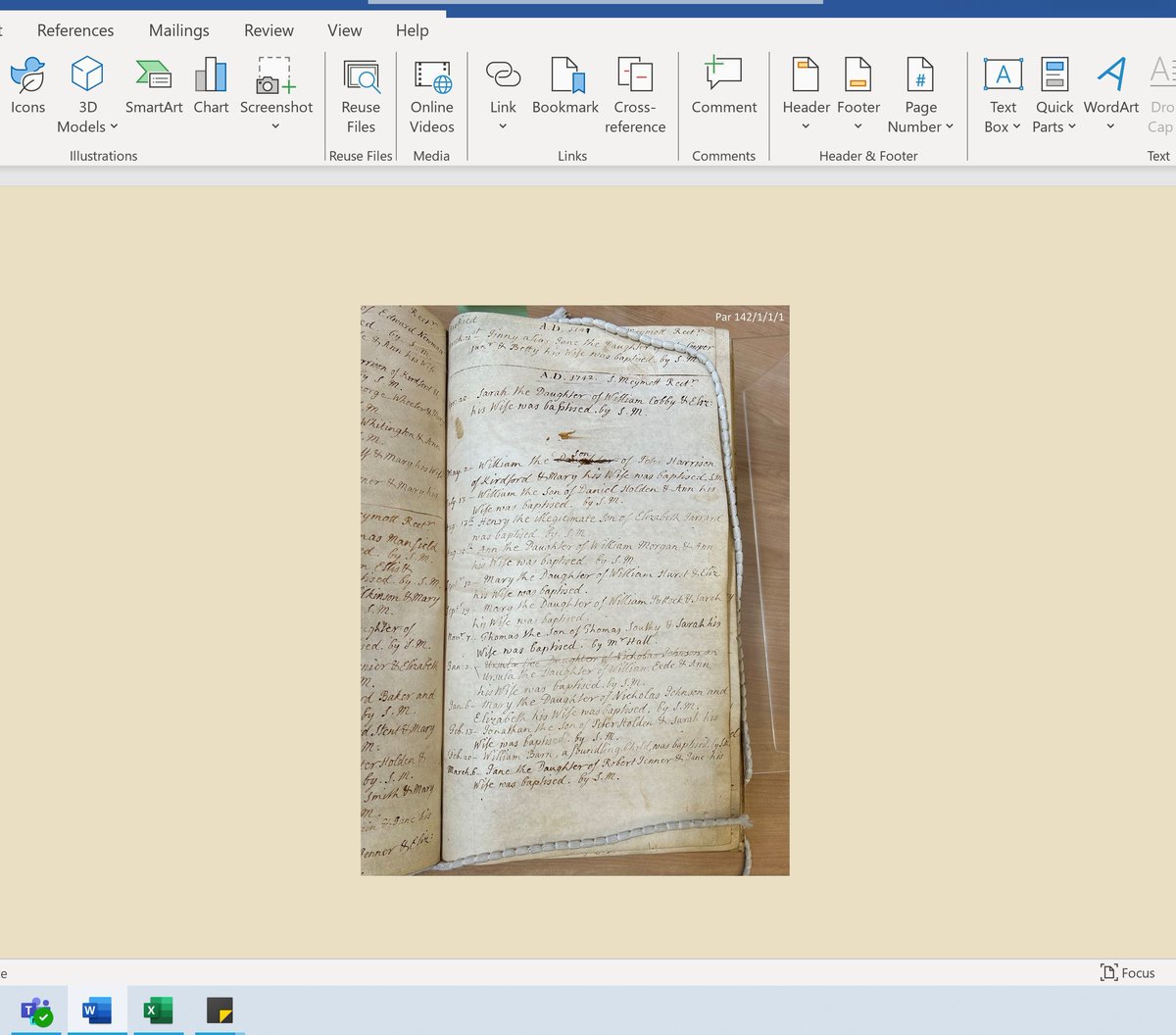Switch to the Review ribbon tab
The height and width of the screenshot is (1035, 1176).
click(269, 30)
